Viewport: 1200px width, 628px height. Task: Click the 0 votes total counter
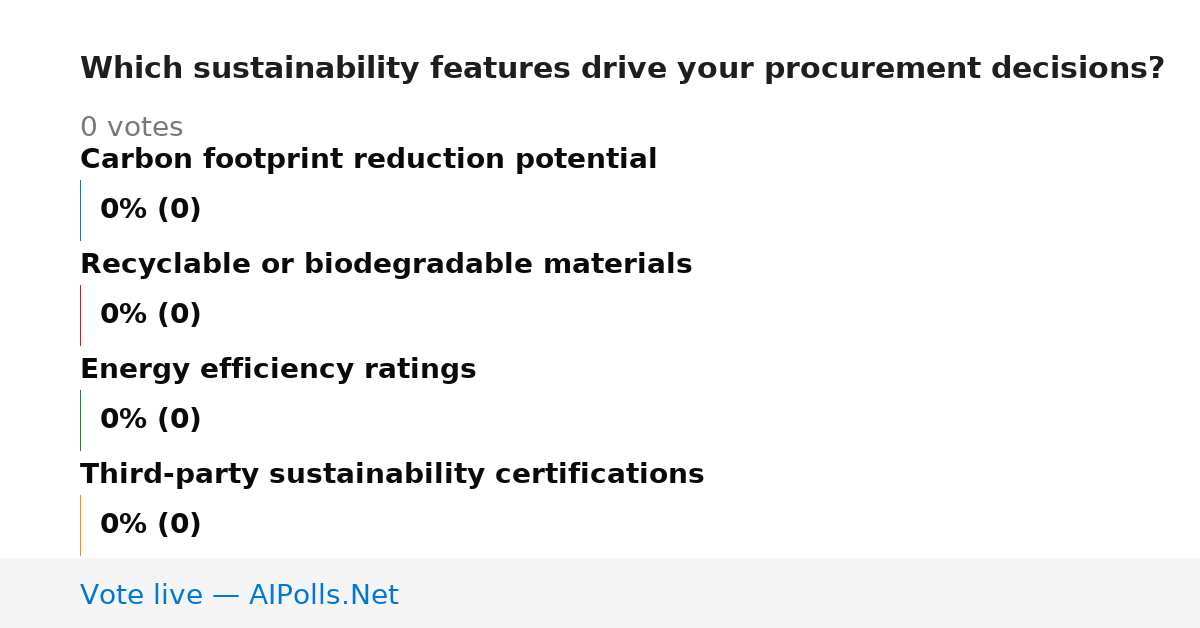[x=131, y=128]
